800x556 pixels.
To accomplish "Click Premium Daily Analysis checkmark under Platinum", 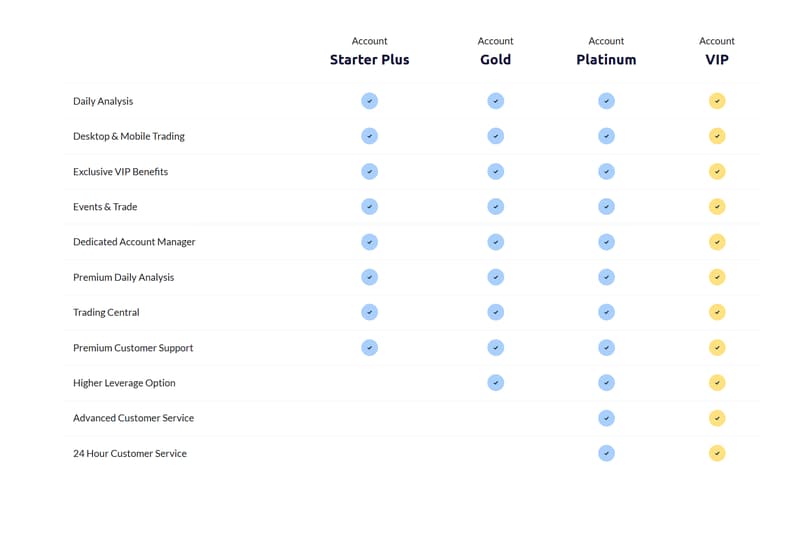I will 606,277.
